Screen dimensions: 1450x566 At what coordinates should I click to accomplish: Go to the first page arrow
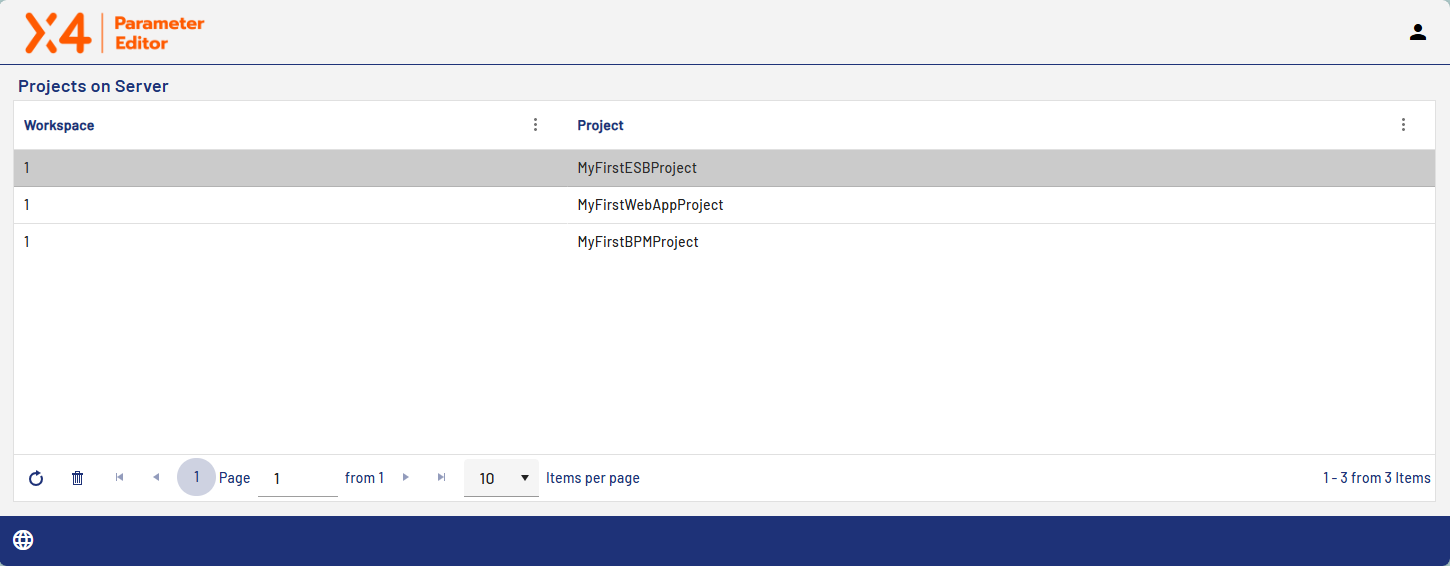point(120,478)
